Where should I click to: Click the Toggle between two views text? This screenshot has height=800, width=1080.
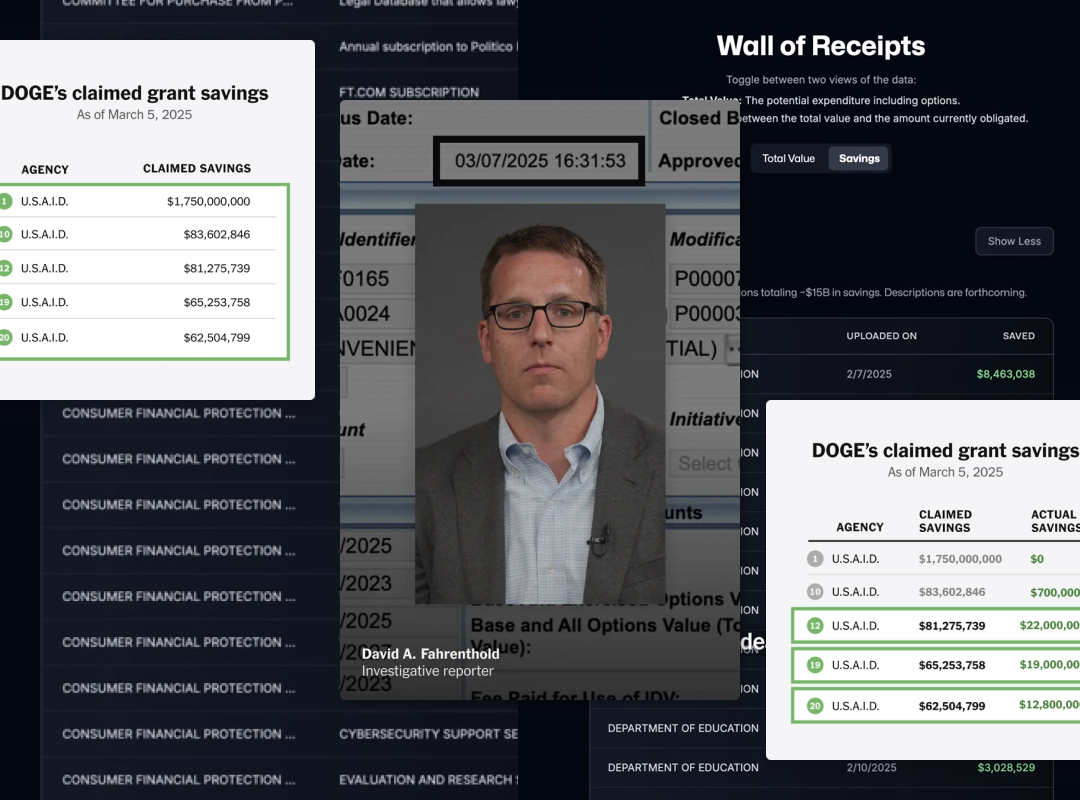tap(820, 80)
